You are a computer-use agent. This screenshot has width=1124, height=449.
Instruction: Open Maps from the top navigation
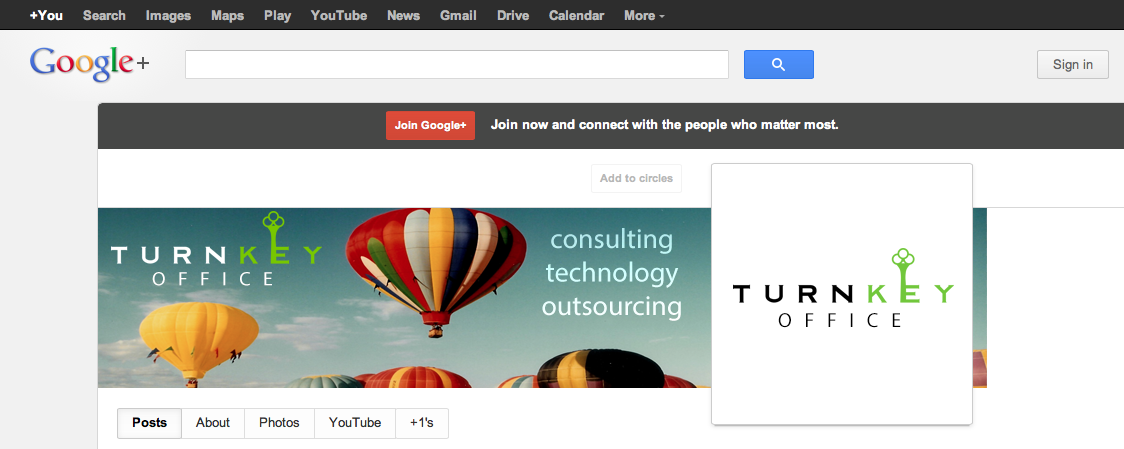tap(227, 16)
